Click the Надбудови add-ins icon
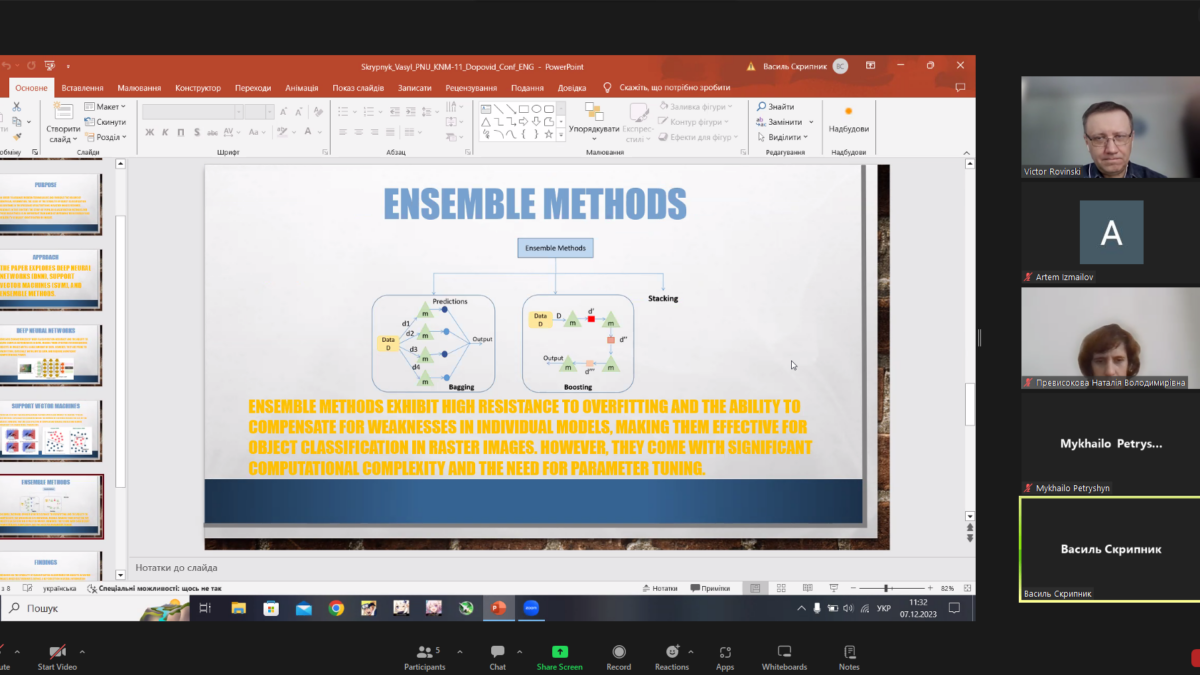Image resolution: width=1200 pixels, height=675 pixels. [849, 112]
